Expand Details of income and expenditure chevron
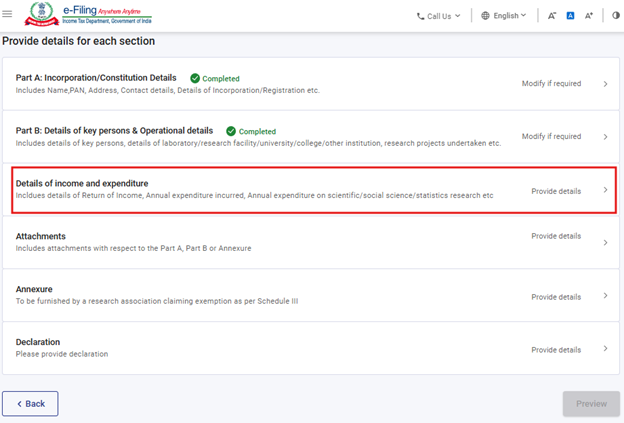Screen dimensions: 624x423 [x=605, y=190]
